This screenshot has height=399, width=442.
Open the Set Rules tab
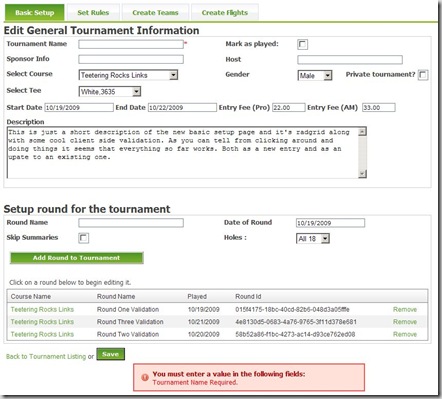(x=93, y=13)
